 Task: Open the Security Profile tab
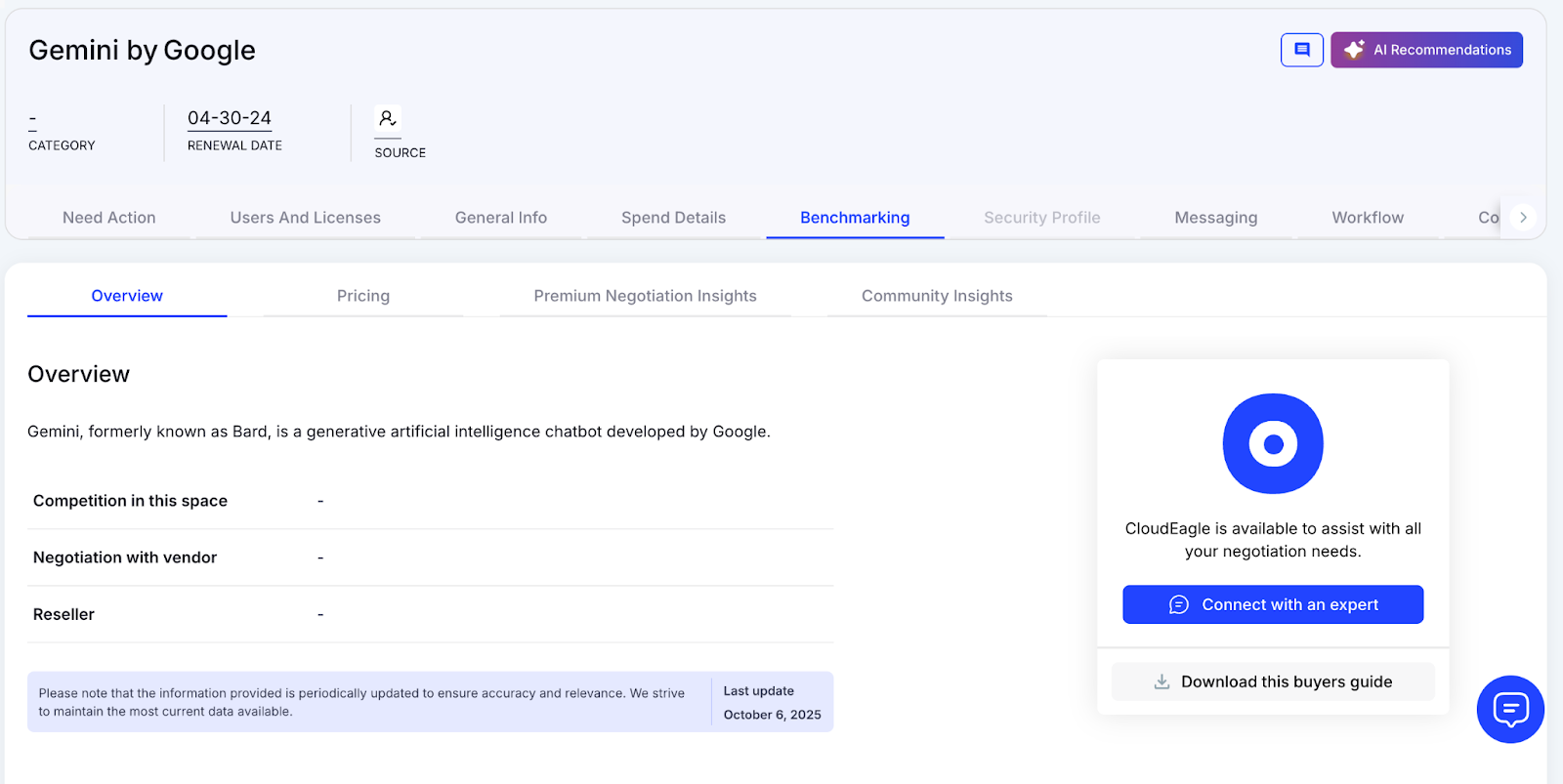tap(1042, 218)
